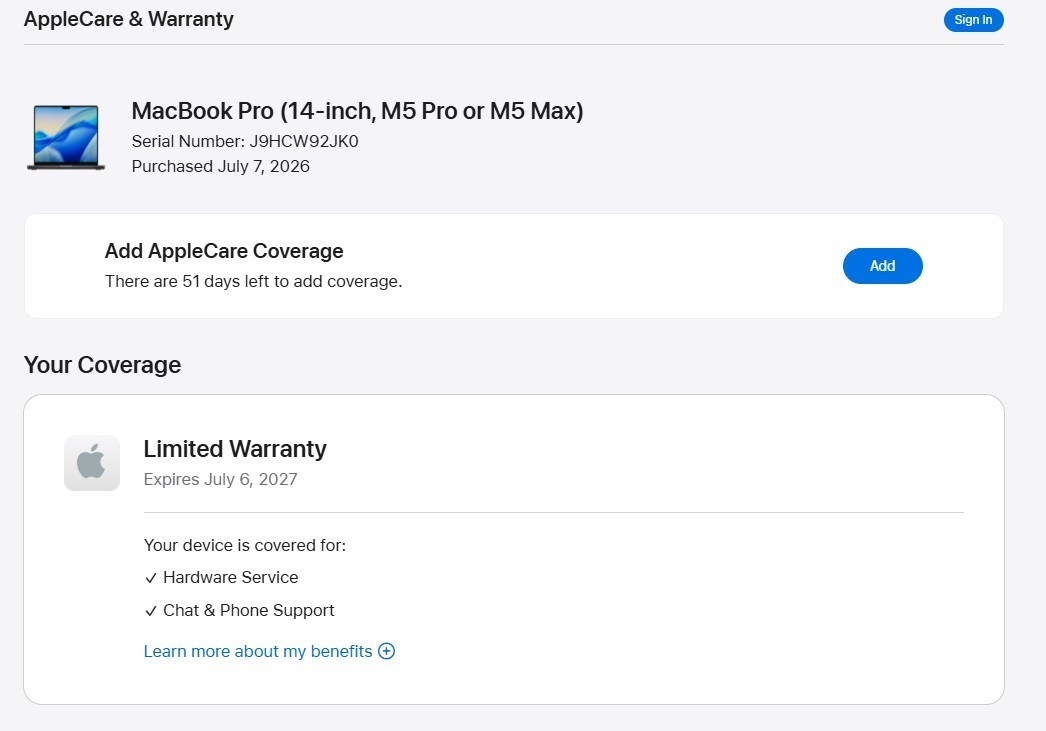
Task: Click the Chat & Phone Support item text
Action: [x=249, y=610]
